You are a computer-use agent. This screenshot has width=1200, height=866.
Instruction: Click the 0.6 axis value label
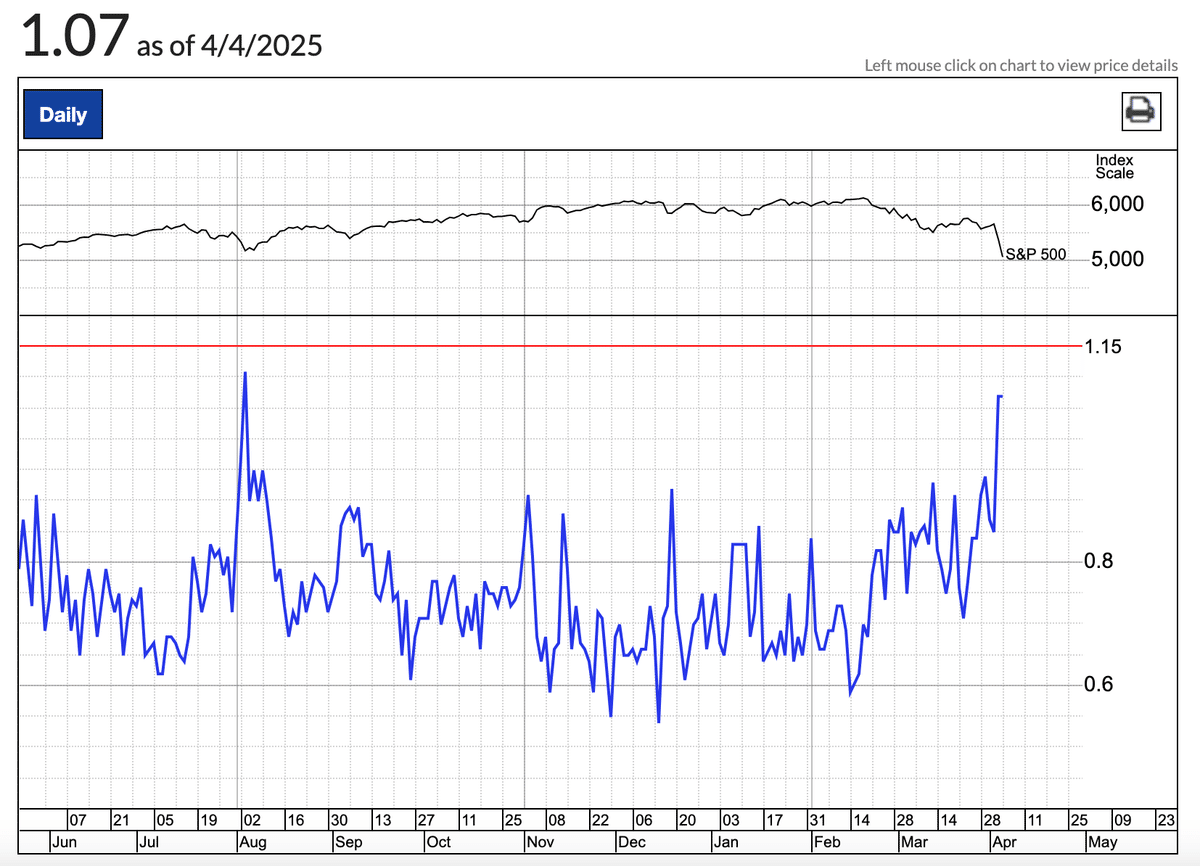[x=1098, y=685]
